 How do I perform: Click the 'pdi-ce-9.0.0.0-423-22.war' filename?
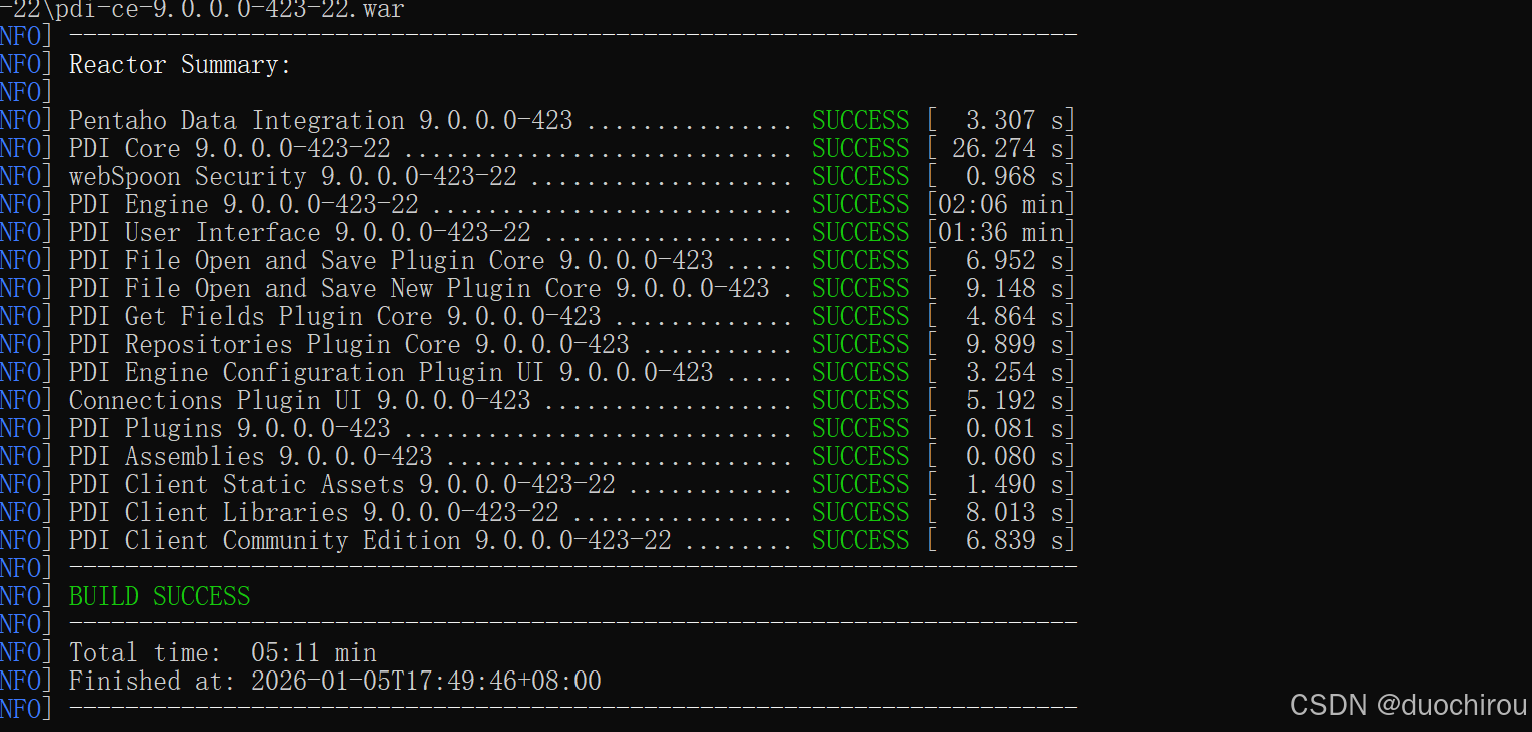click(x=230, y=10)
